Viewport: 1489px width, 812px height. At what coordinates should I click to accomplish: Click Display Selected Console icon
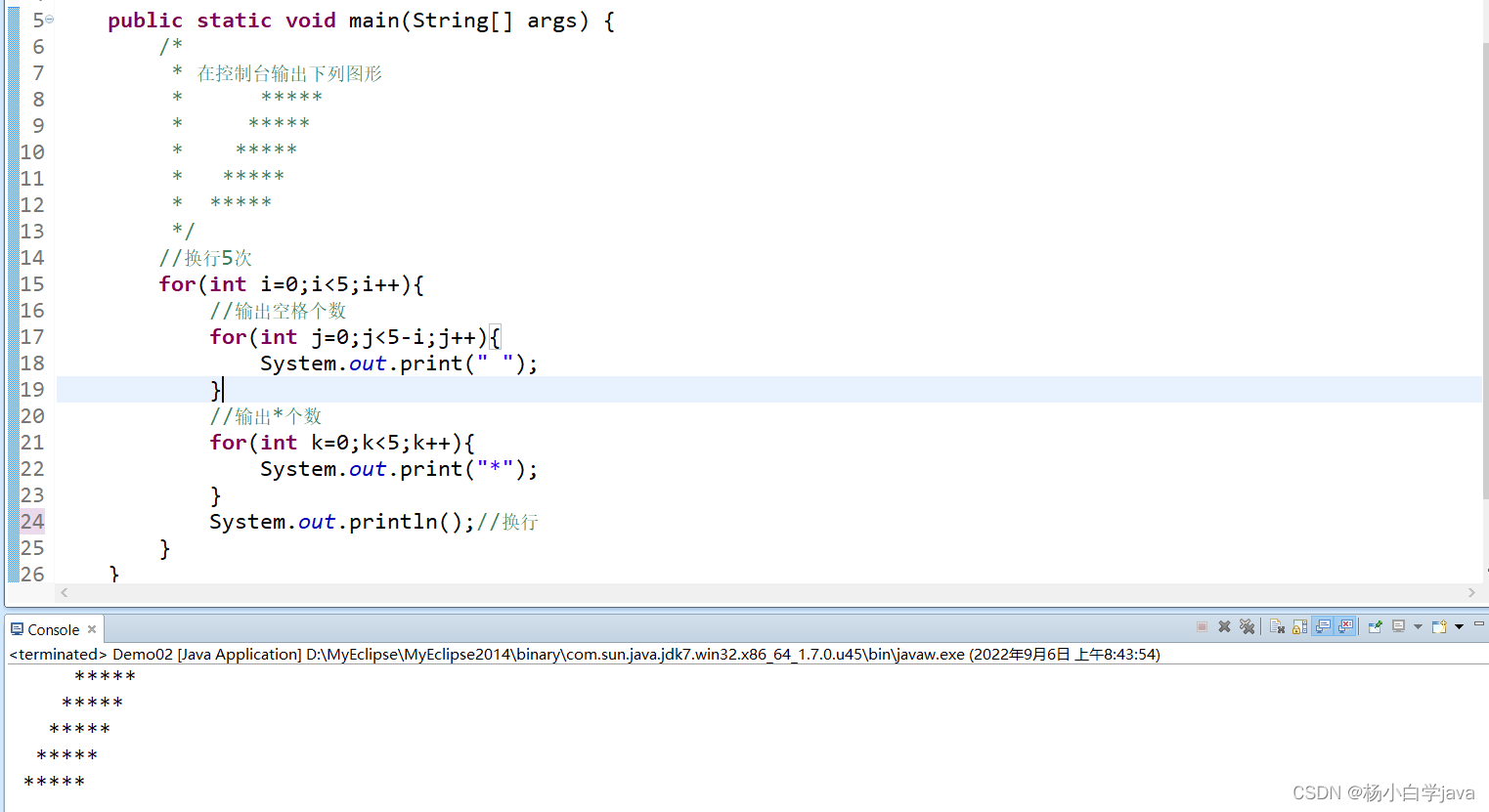pyautogui.click(x=1398, y=626)
